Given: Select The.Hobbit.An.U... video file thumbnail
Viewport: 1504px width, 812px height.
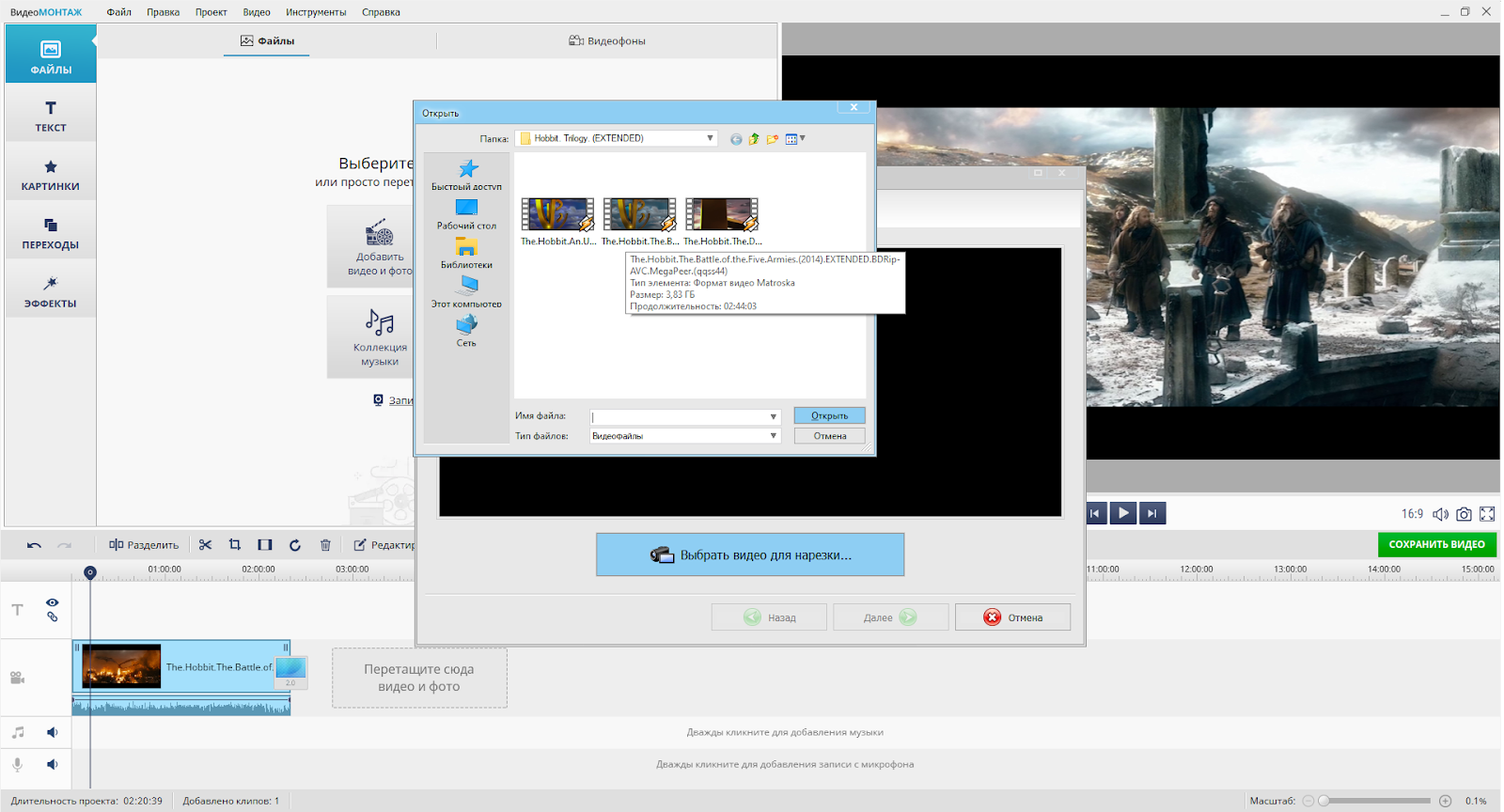Looking at the screenshot, I should point(558,222).
